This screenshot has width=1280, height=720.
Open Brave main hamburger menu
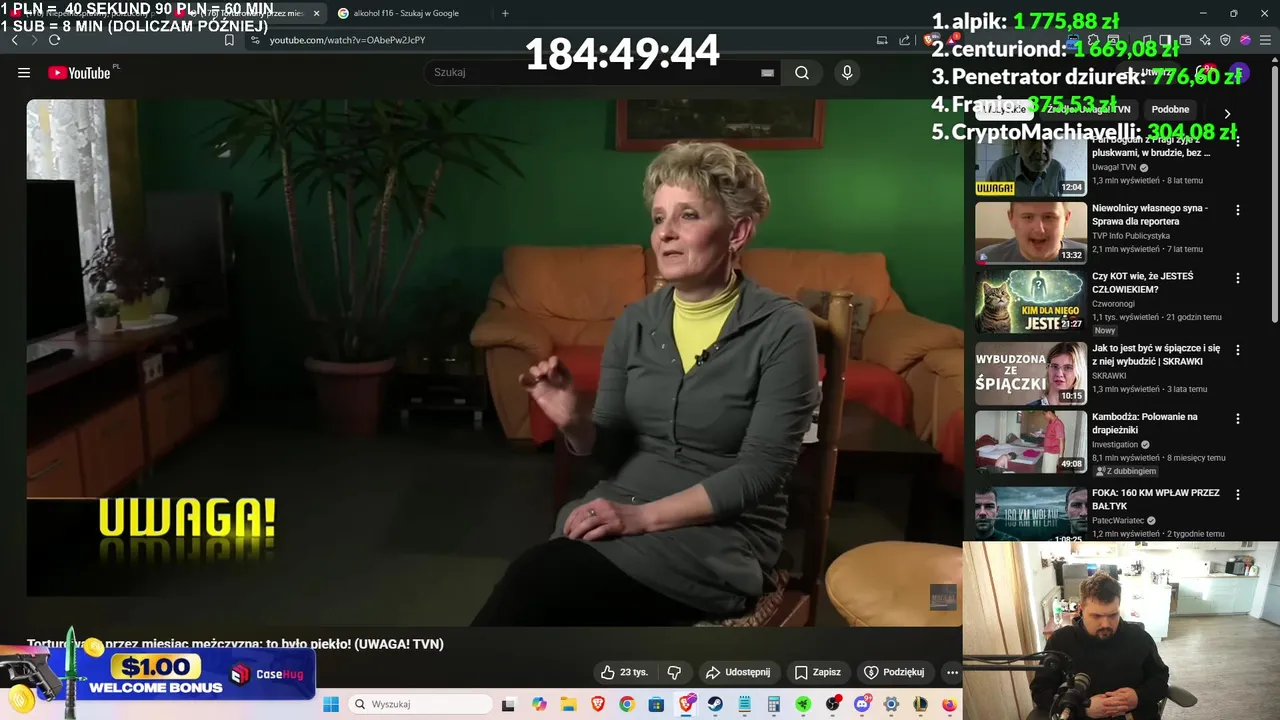coord(1265,40)
